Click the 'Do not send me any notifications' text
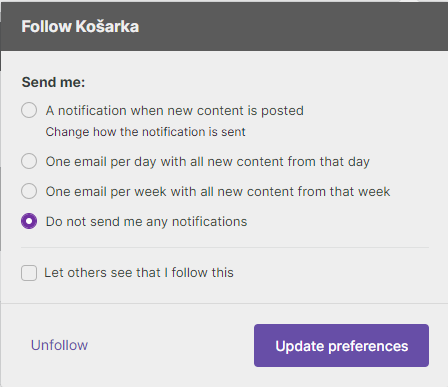The height and width of the screenshot is (387, 448). [x=146, y=222]
